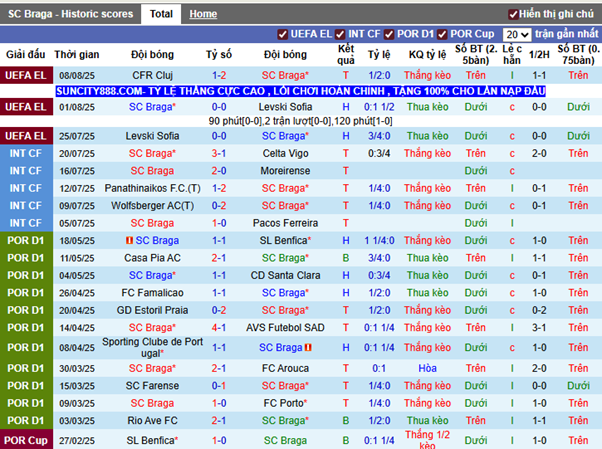The image size is (602, 449).
Task: Click the red card icon beside SC Braga on 08/04/25
Action: coord(308,348)
